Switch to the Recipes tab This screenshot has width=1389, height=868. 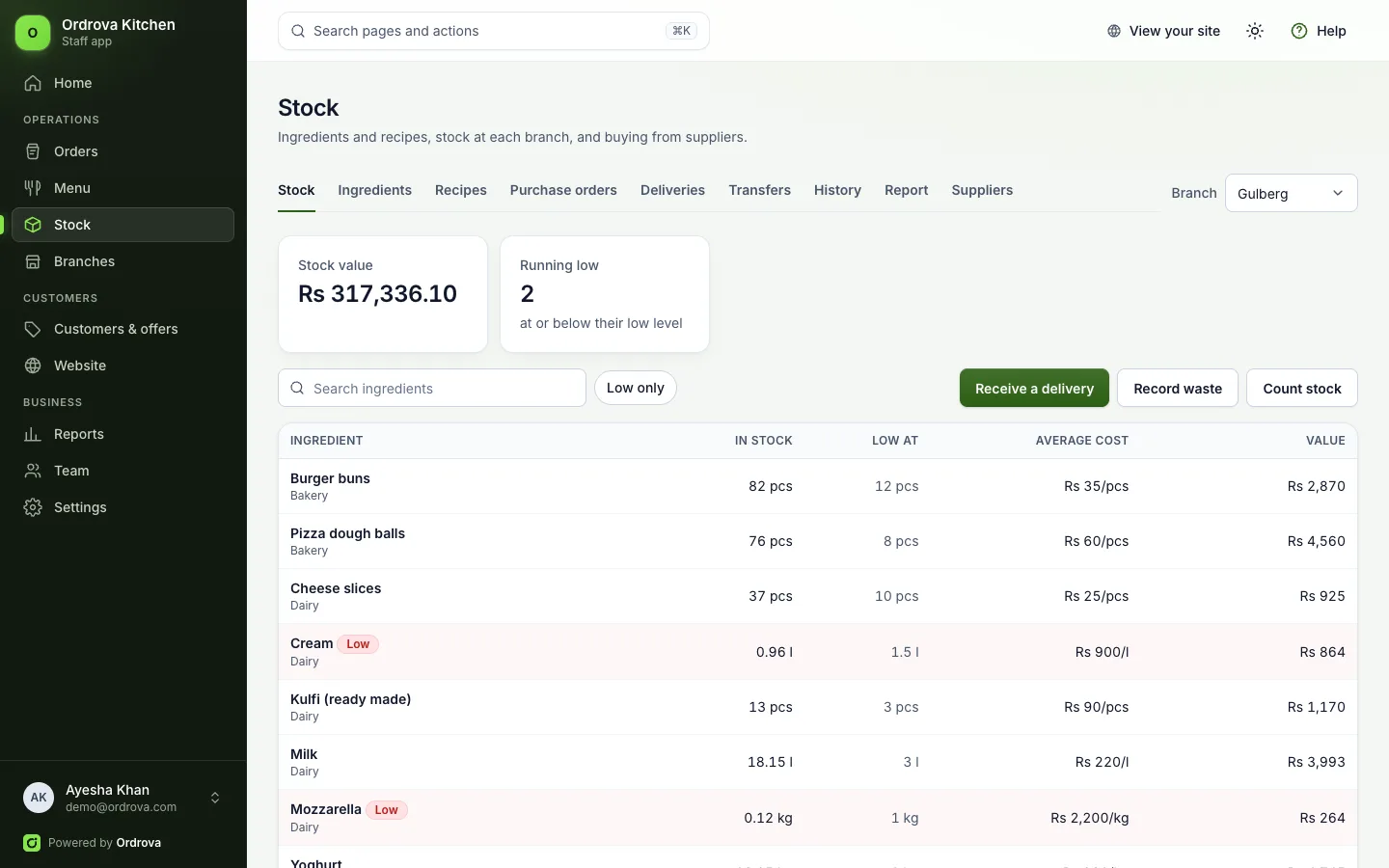pyautogui.click(x=461, y=190)
